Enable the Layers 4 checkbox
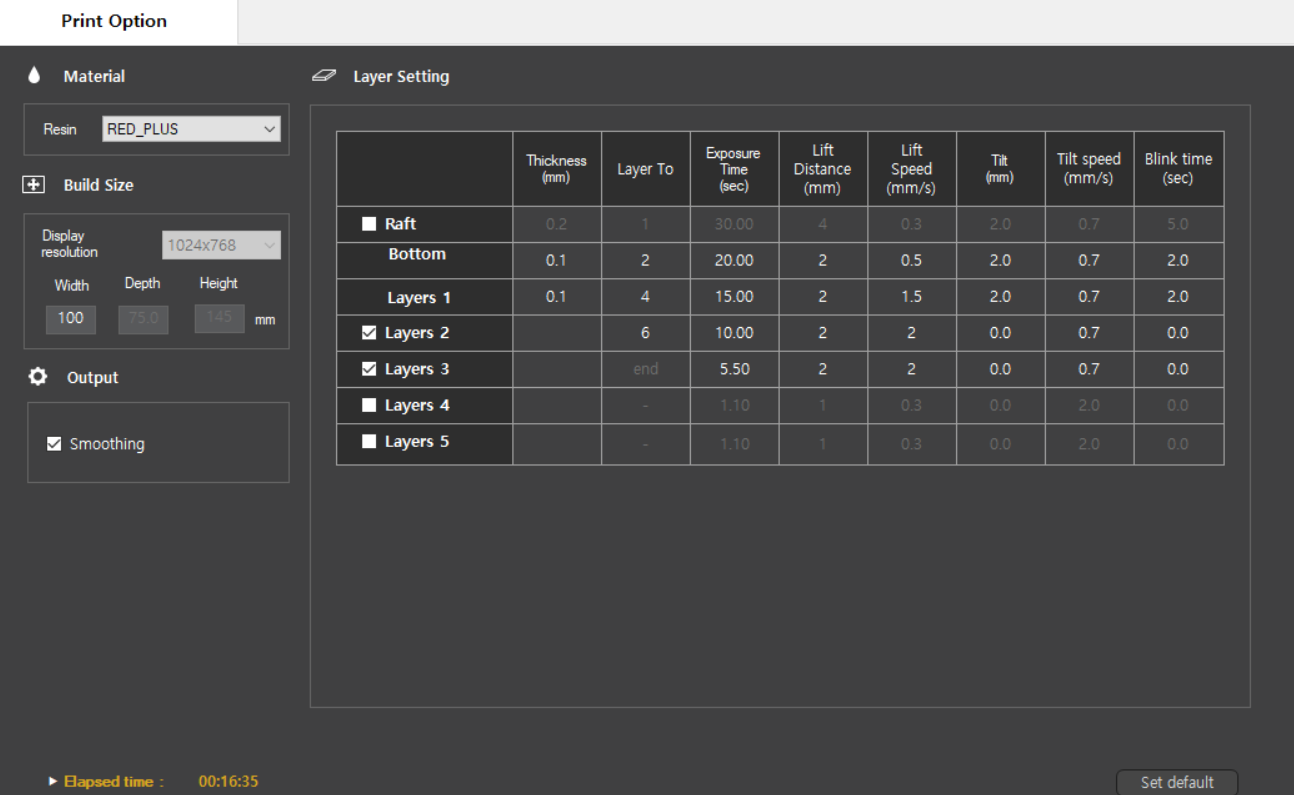Screen dimensions: 1294x795 [x=369, y=405]
